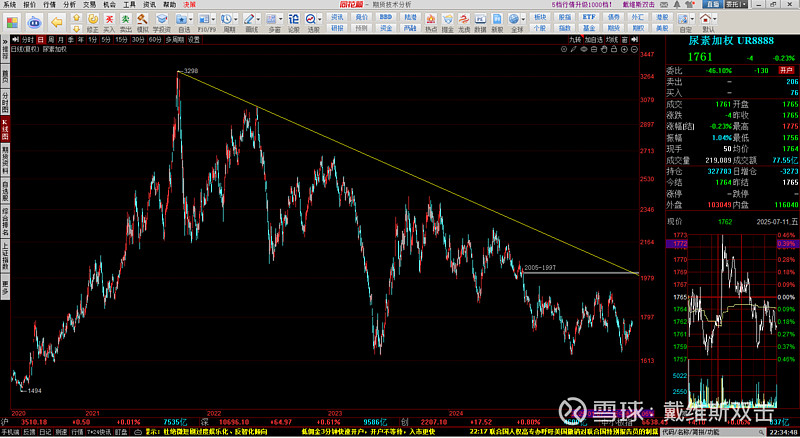
Task: Open the 报价 menu
Action: tap(30, 5)
